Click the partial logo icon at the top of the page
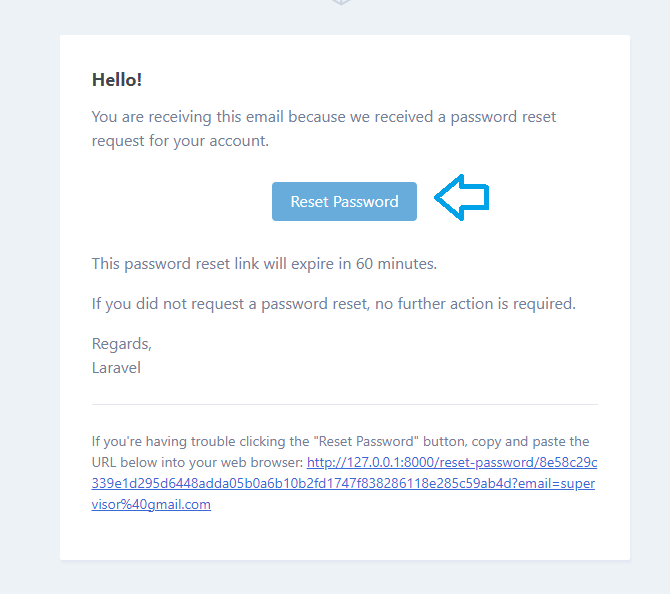The height and width of the screenshot is (594, 670). [341, 2]
